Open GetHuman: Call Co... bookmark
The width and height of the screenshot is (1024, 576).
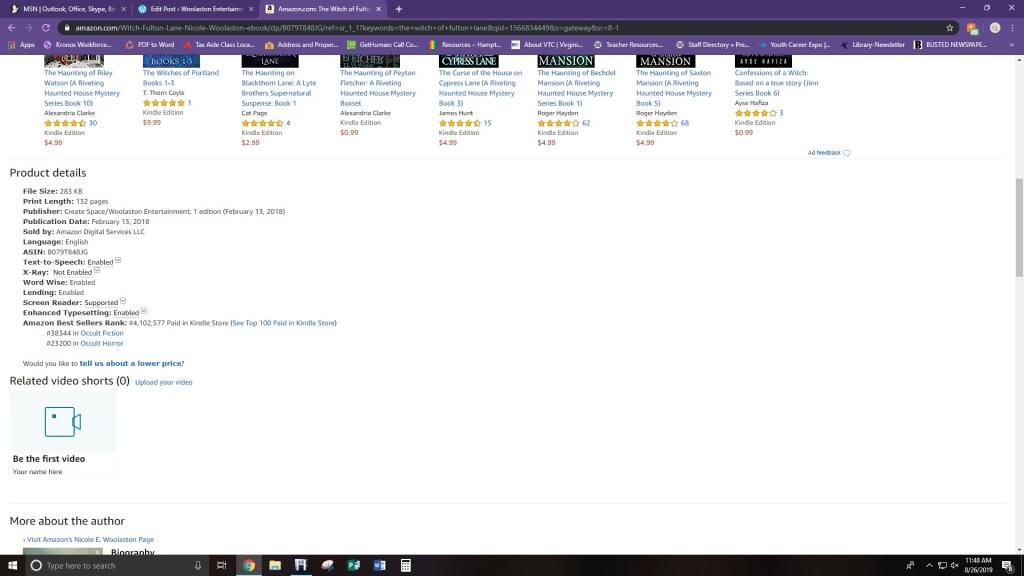point(382,44)
